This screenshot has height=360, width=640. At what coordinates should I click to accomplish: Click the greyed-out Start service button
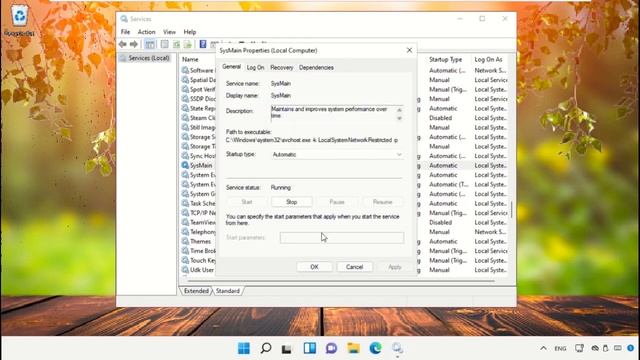[247, 202]
